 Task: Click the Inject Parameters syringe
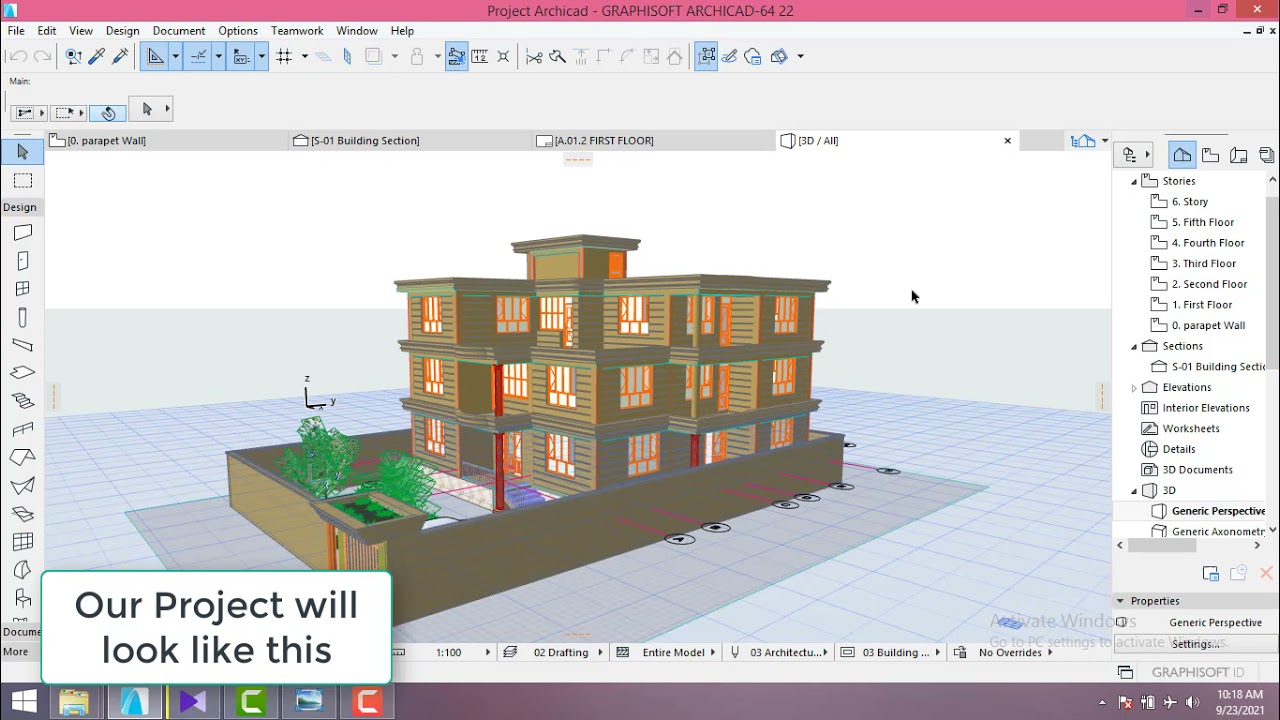click(120, 56)
